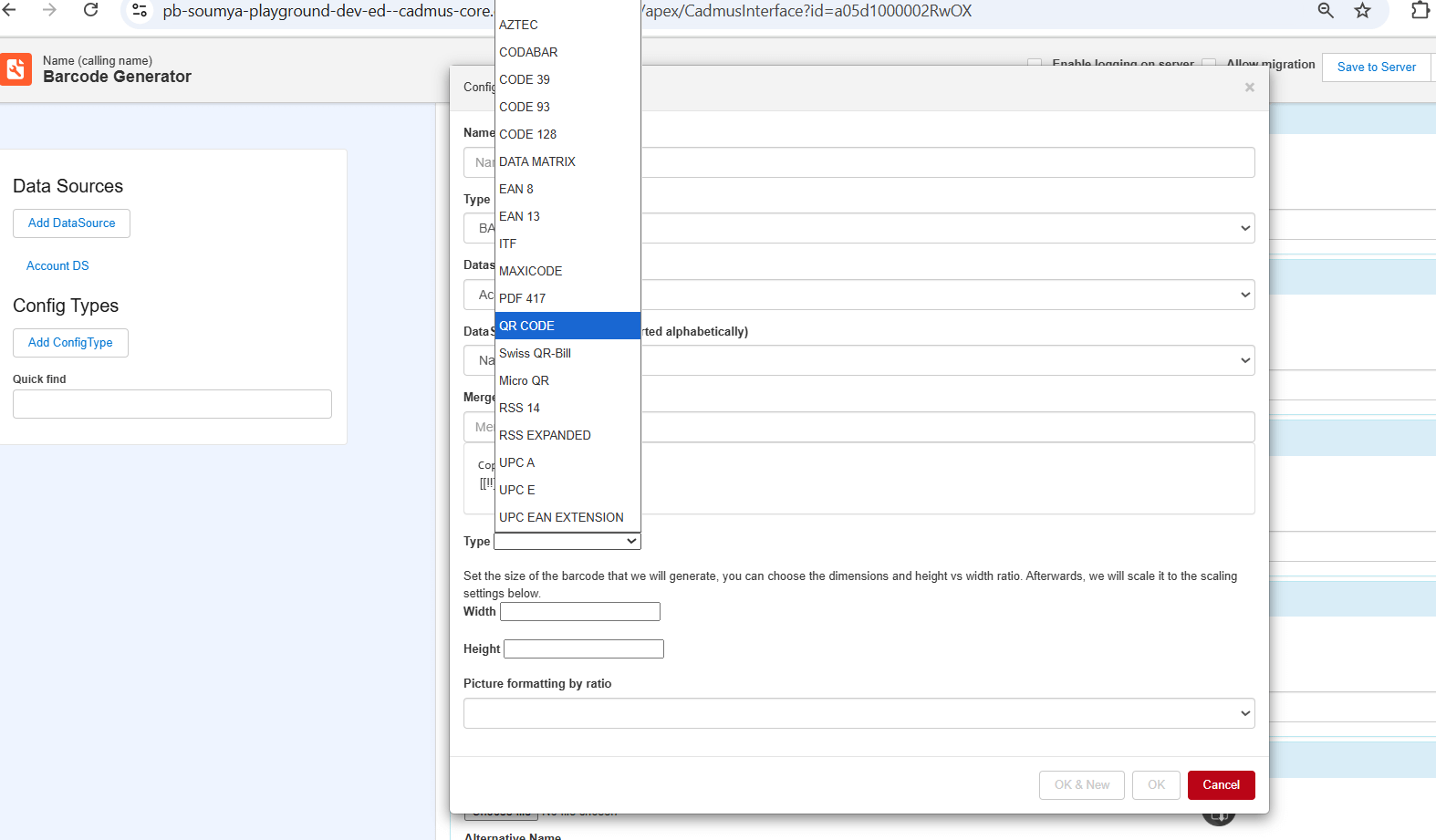Pick UPC A from list
Viewport: 1436px width, 840px height.
(567, 462)
